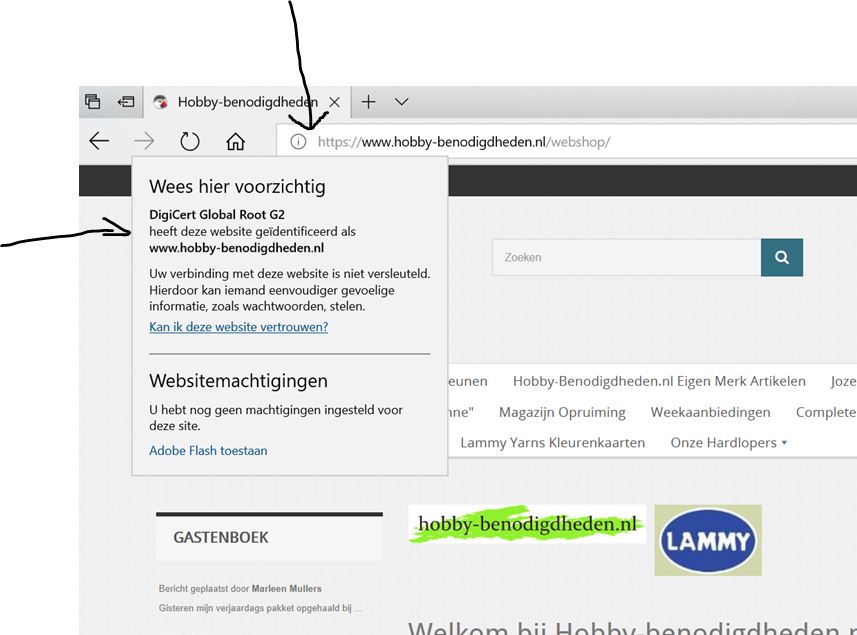Click 'Wees hier voorzichtig' heading
Image resolution: width=857 pixels, height=635 pixels.
[x=237, y=187]
